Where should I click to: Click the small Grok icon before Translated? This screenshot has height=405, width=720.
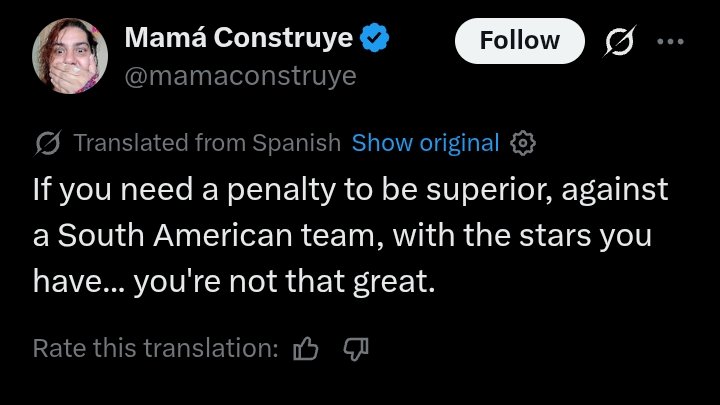coord(48,143)
